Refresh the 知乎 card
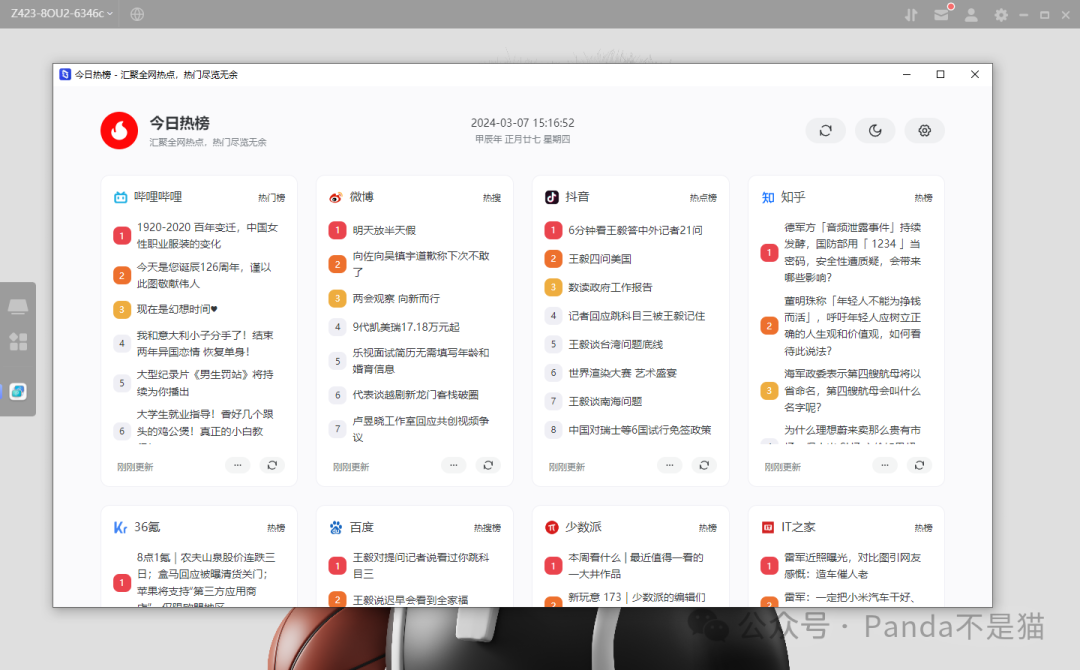1080x670 pixels. coord(920,465)
